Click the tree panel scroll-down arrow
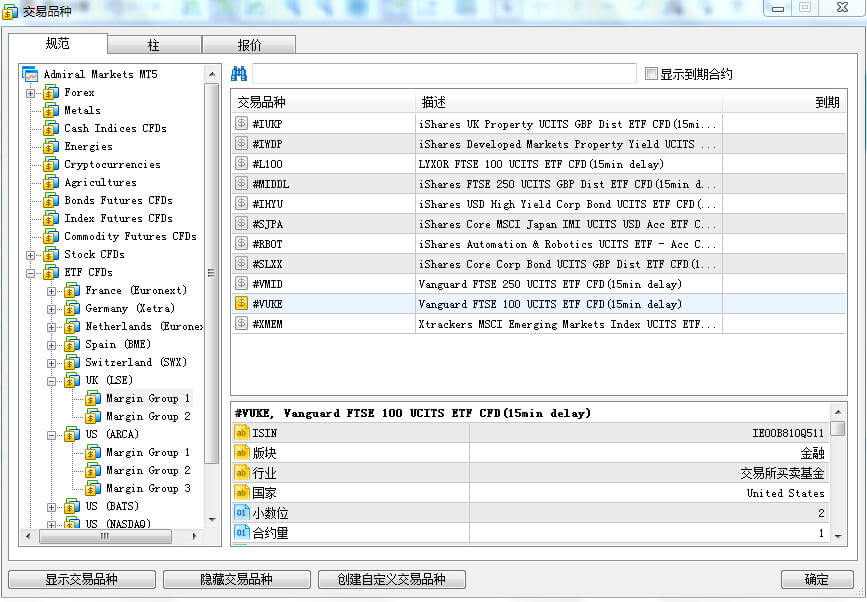The image size is (867, 602). tap(212, 520)
